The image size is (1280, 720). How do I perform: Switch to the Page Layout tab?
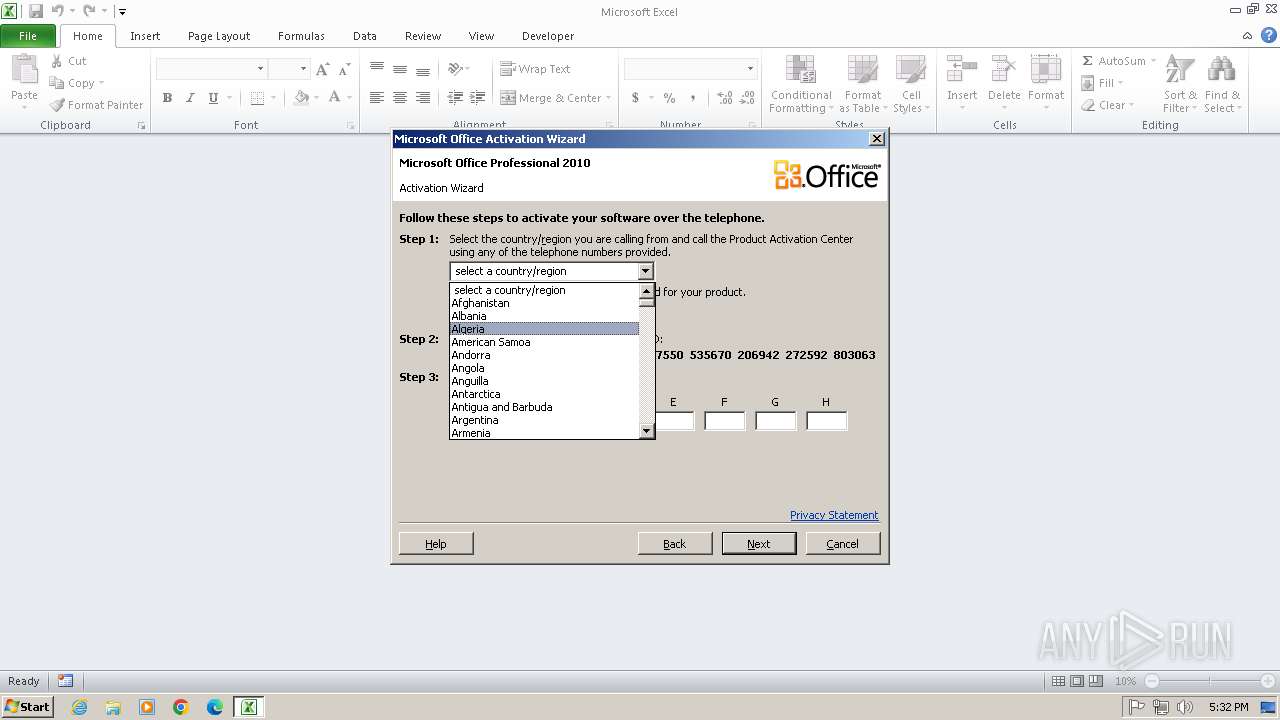pyautogui.click(x=219, y=36)
